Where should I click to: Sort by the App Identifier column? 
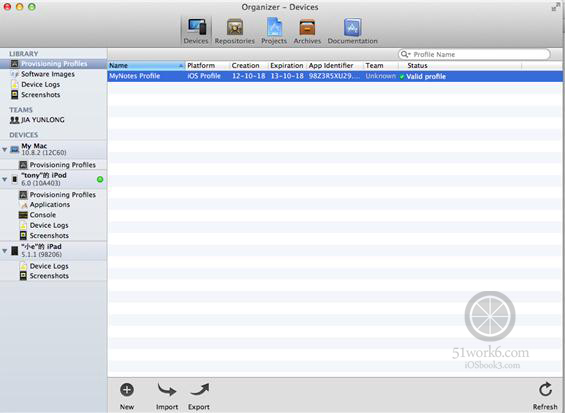[x=335, y=66]
